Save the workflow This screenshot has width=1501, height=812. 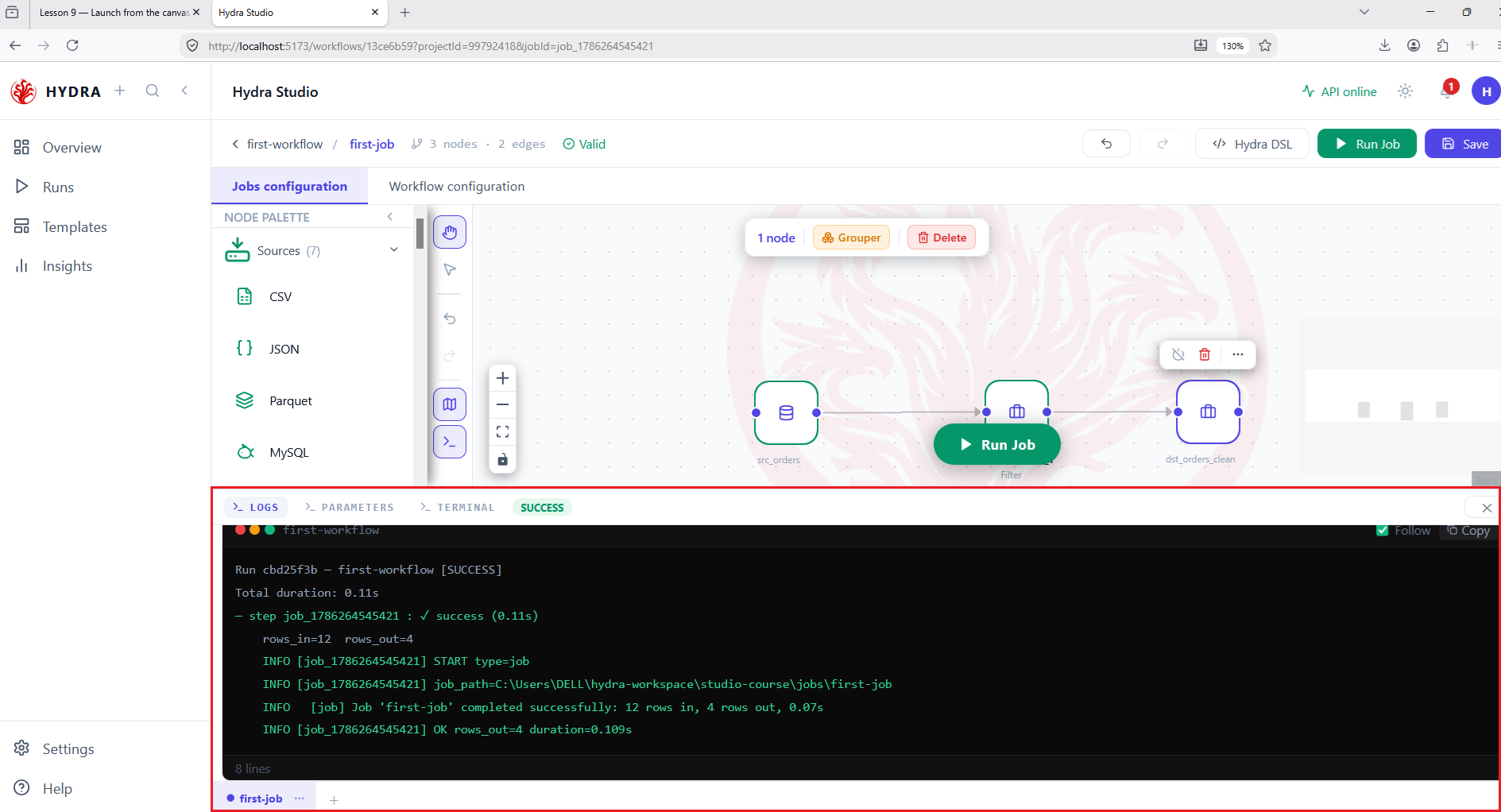(x=1464, y=144)
